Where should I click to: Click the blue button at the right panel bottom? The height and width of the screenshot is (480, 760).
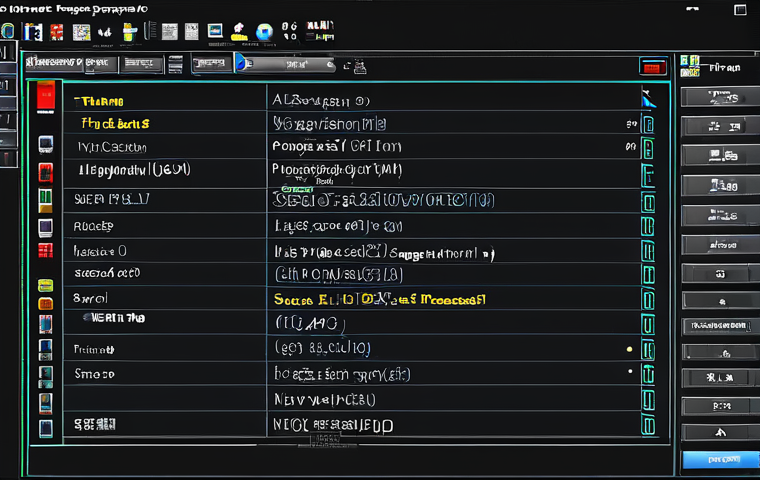(720, 459)
